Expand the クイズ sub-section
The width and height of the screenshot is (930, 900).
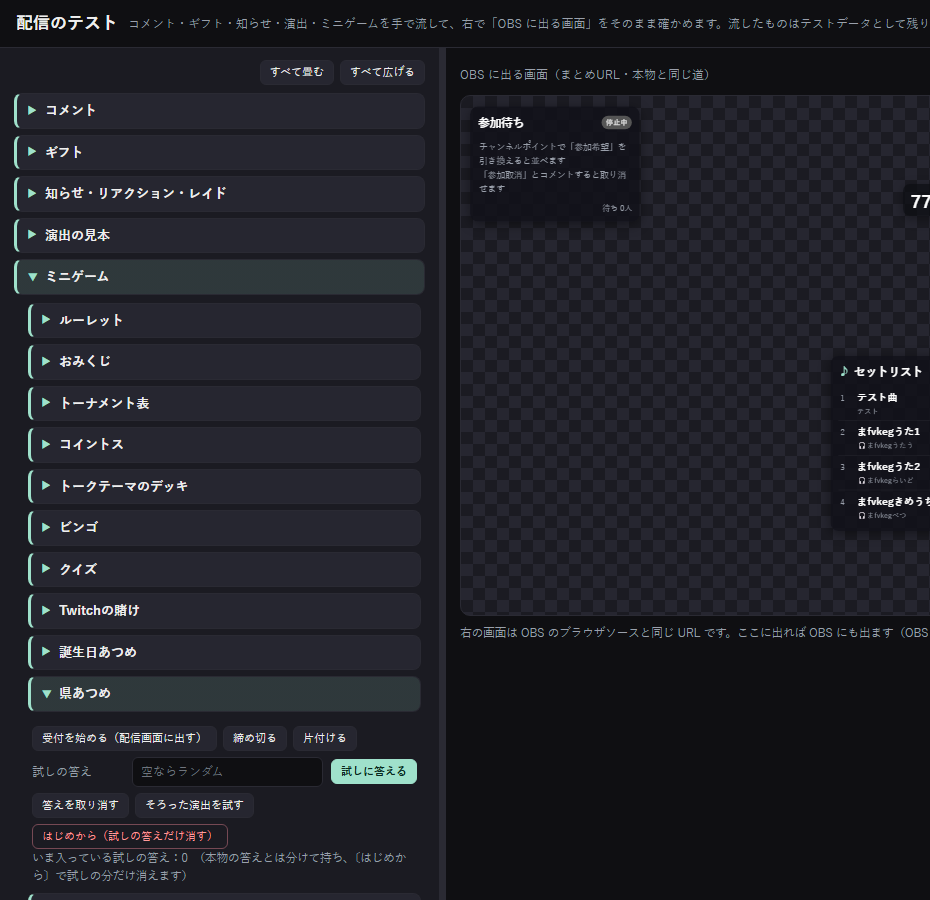[225, 569]
